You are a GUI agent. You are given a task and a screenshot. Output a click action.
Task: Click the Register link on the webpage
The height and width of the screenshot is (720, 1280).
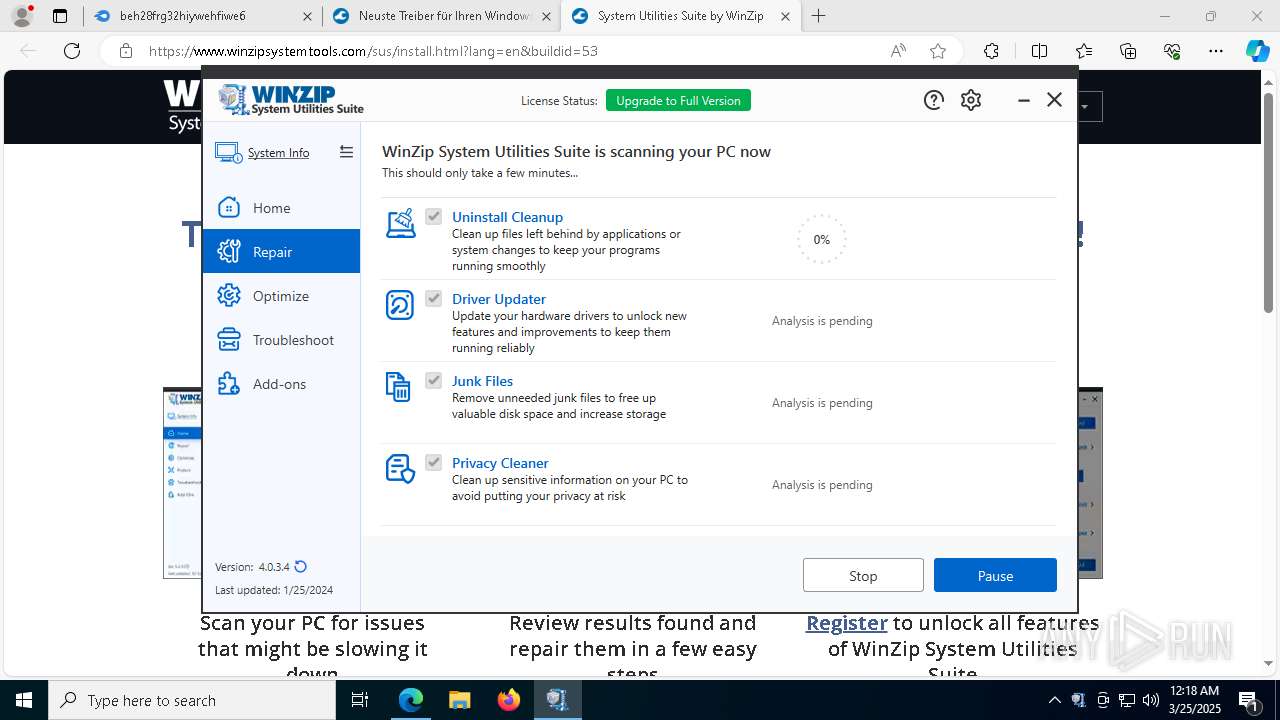click(x=847, y=623)
